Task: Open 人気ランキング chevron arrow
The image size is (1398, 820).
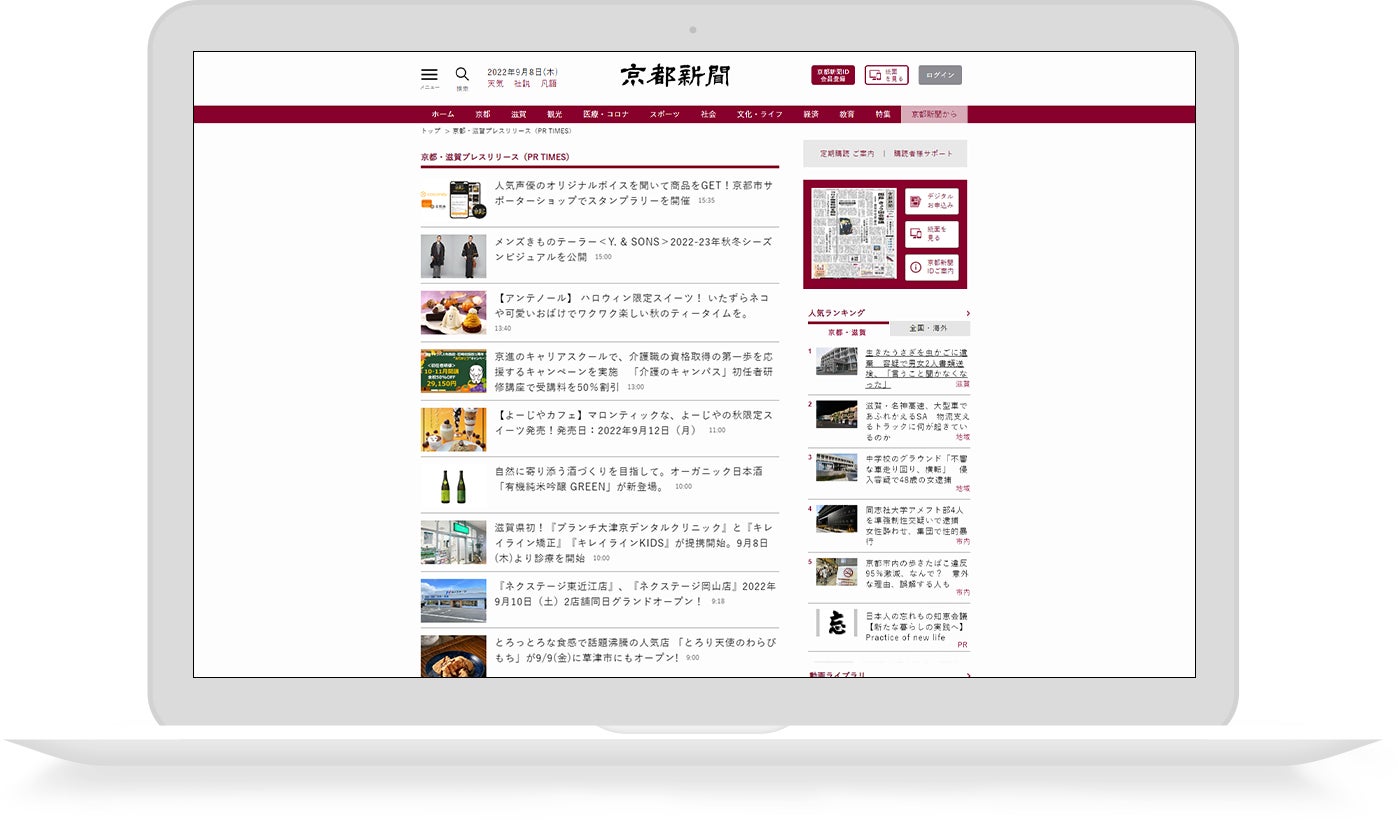Action: tap(967, 313)
